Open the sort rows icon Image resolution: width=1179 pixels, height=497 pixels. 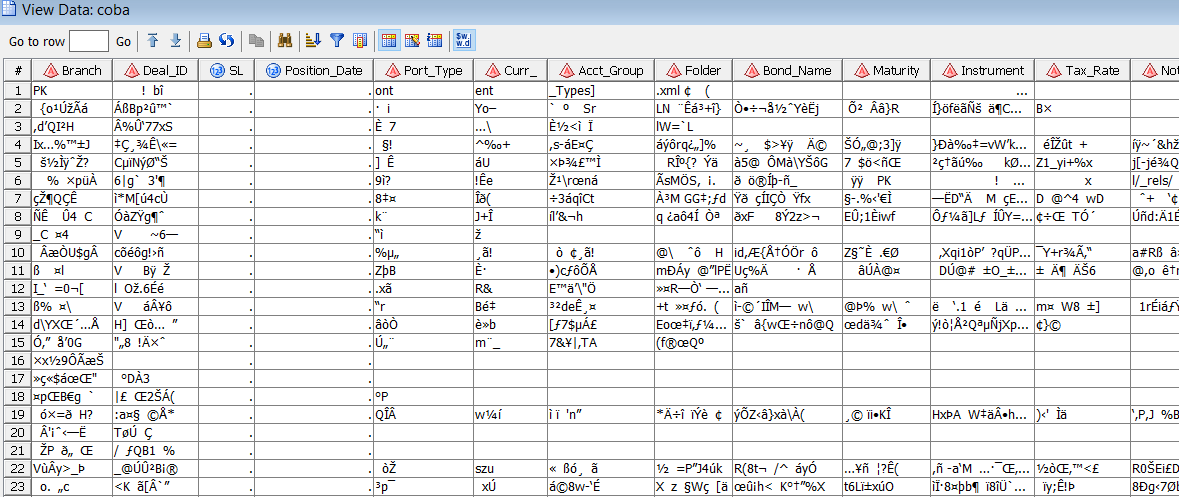pyautogui.click(x=314, y=41)
